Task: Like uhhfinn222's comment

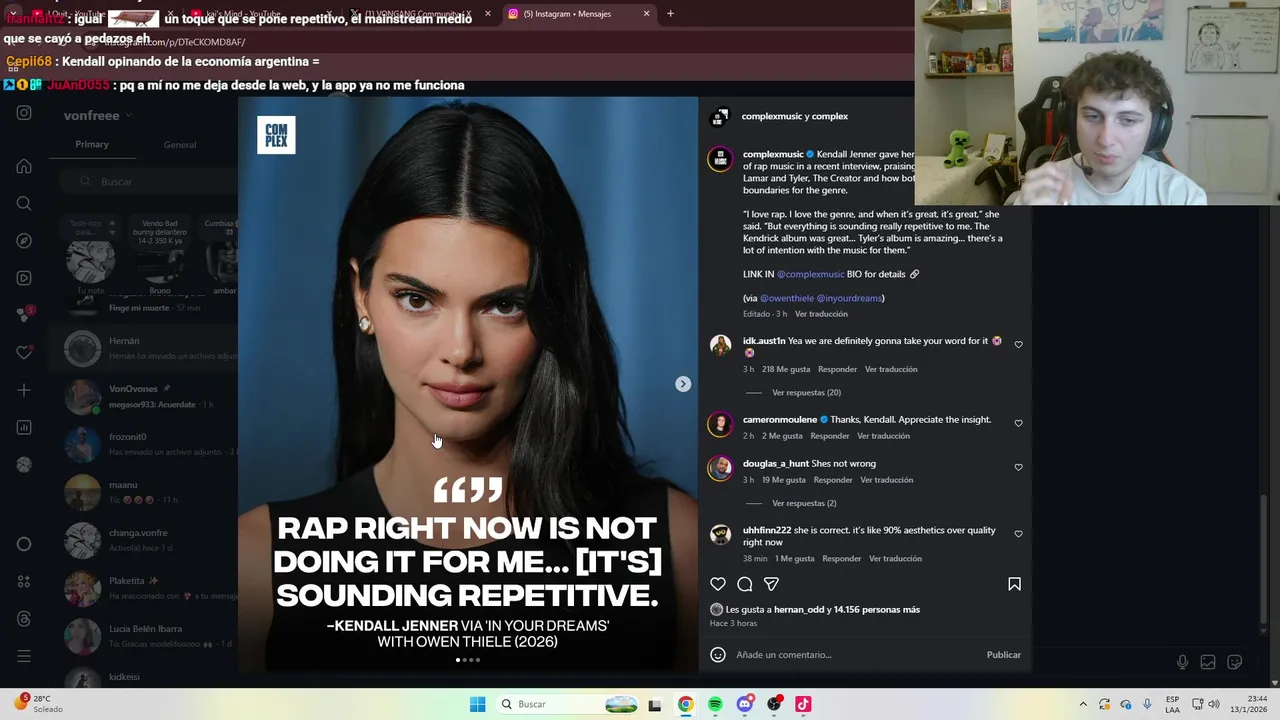Action: tap(1018, 534)
